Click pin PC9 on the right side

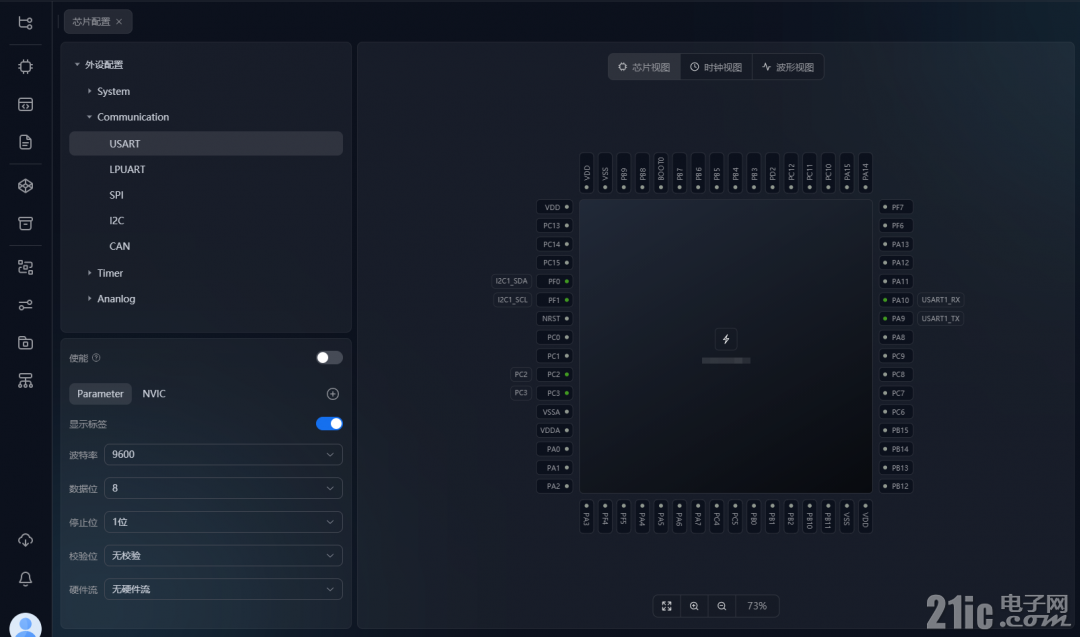[x=896, y=356]
